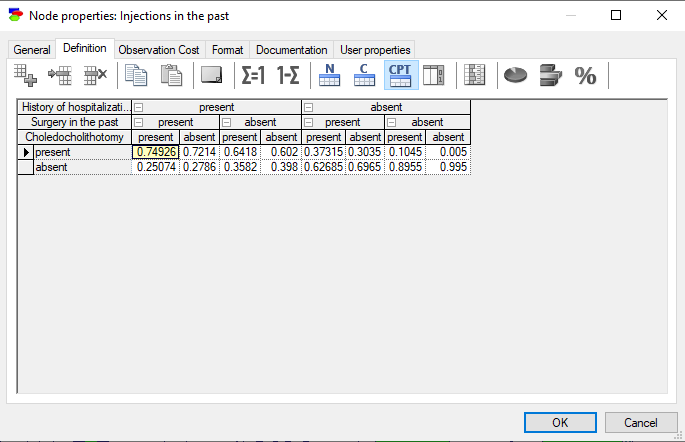The image size is (685, 442).
Task: Select the cell with value 0.2786
Action: pyautogui.click(x=199, y=167)
